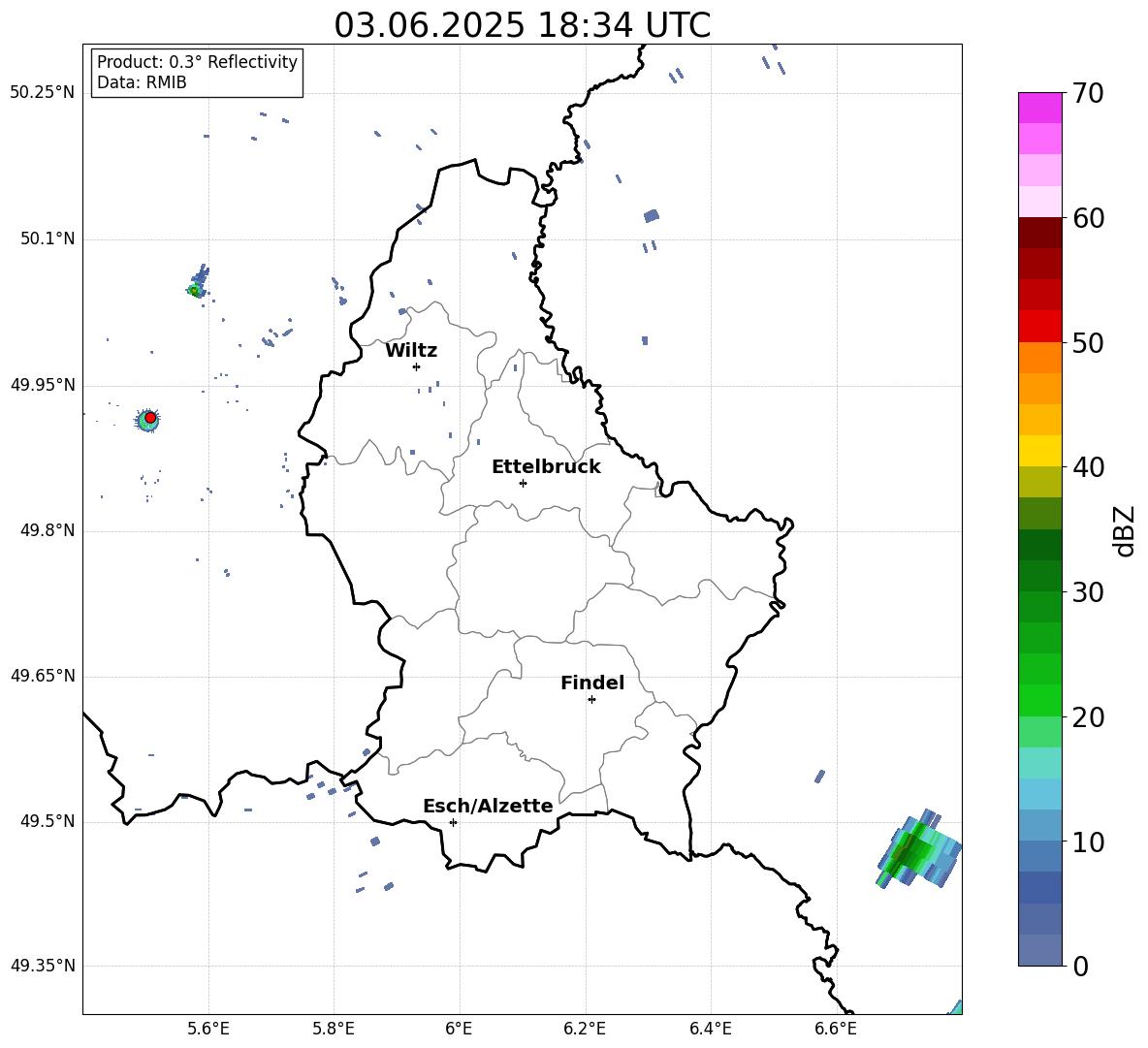The width and height of the screenshot is (1148, 1048).
Task: Click the colorbar 30 tick label
Action: point(1088,592)
